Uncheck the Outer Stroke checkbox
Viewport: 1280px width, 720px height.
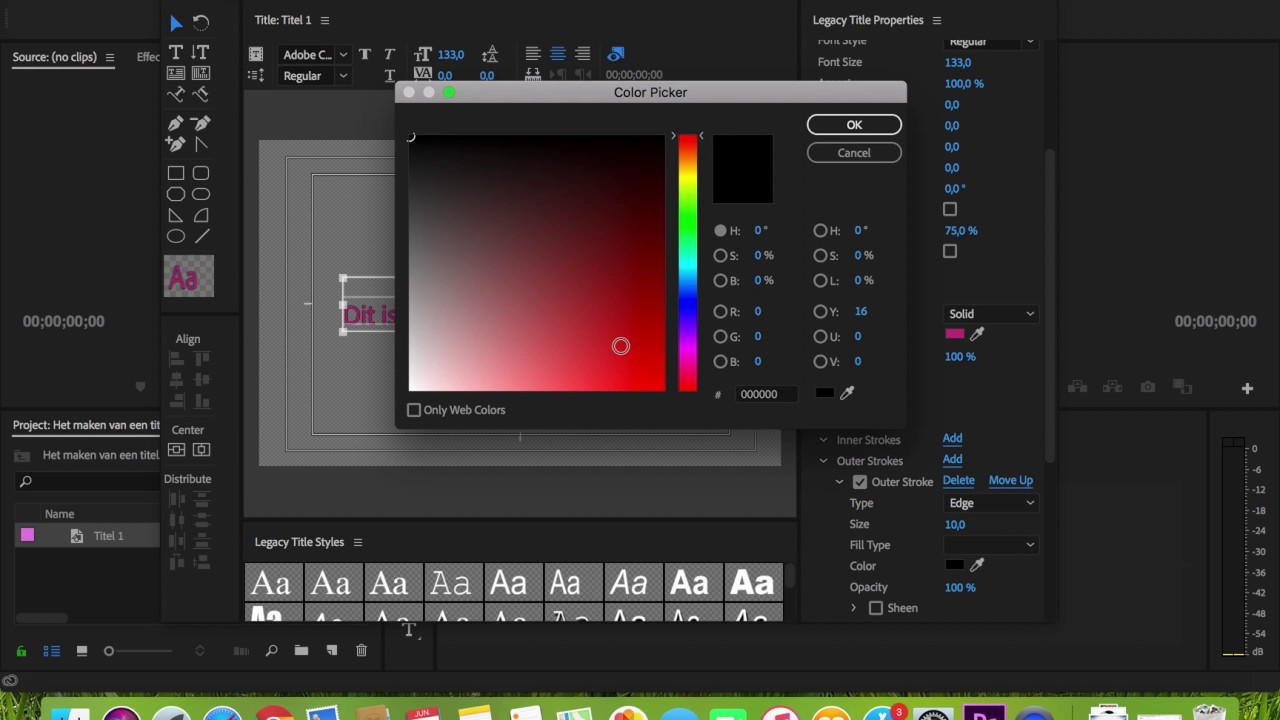860,482
